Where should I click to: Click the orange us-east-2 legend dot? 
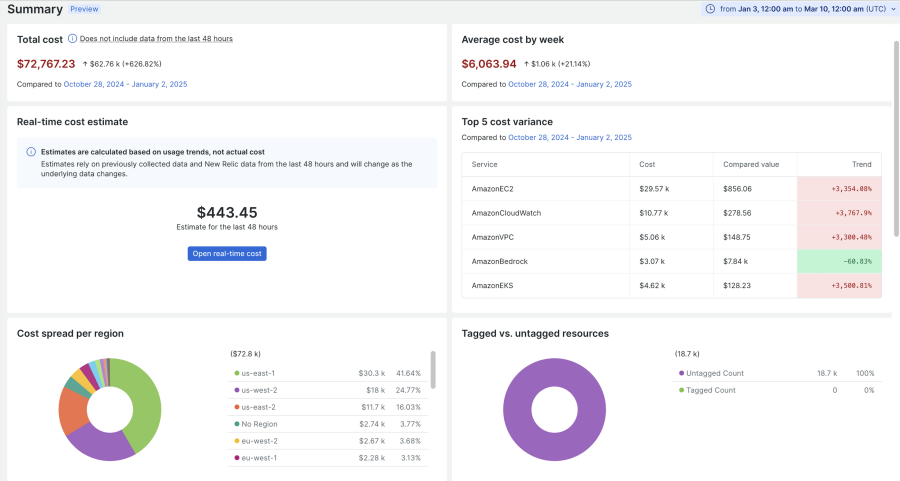tap(236, 407)
